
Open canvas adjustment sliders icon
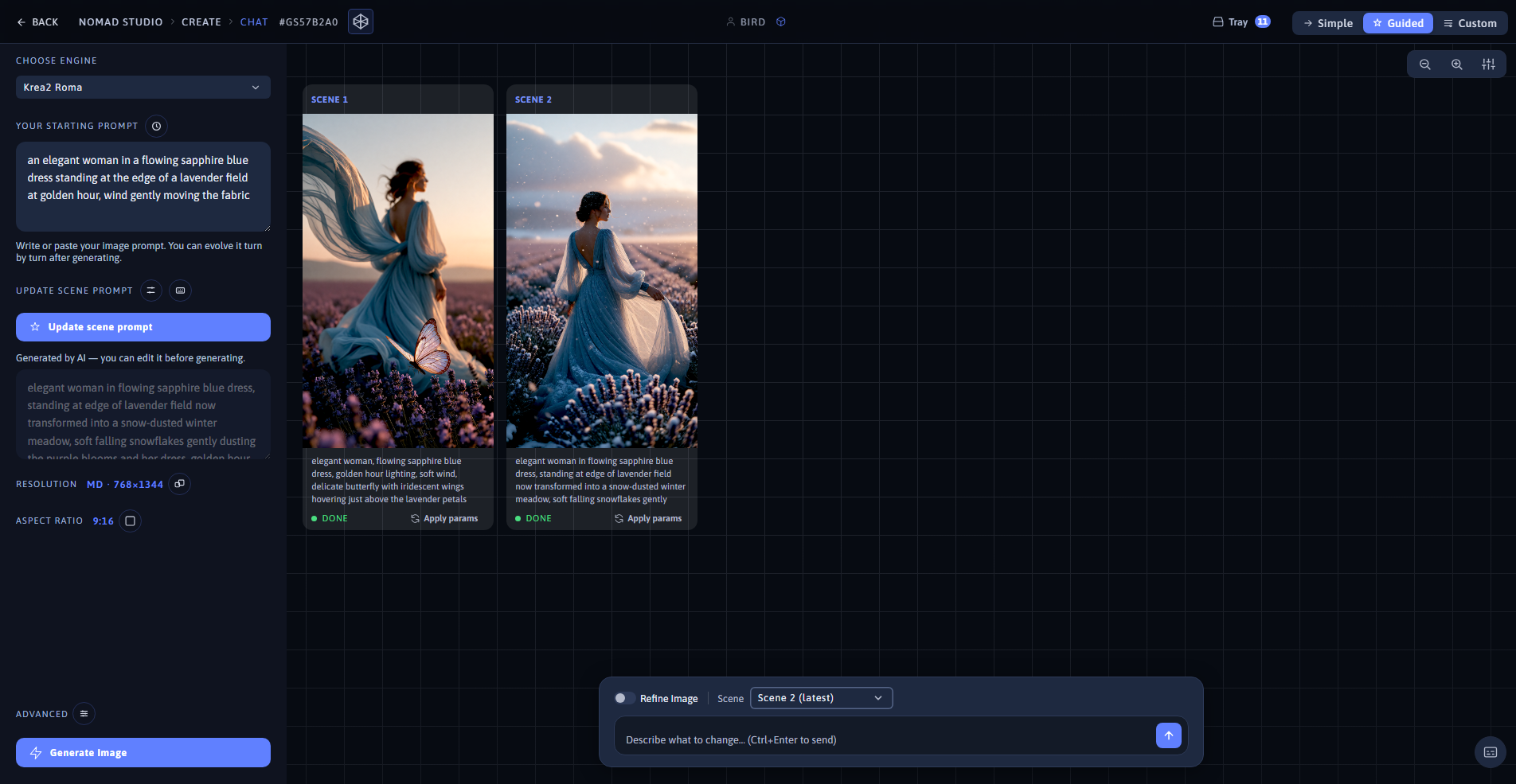[x=1488, y=64]
